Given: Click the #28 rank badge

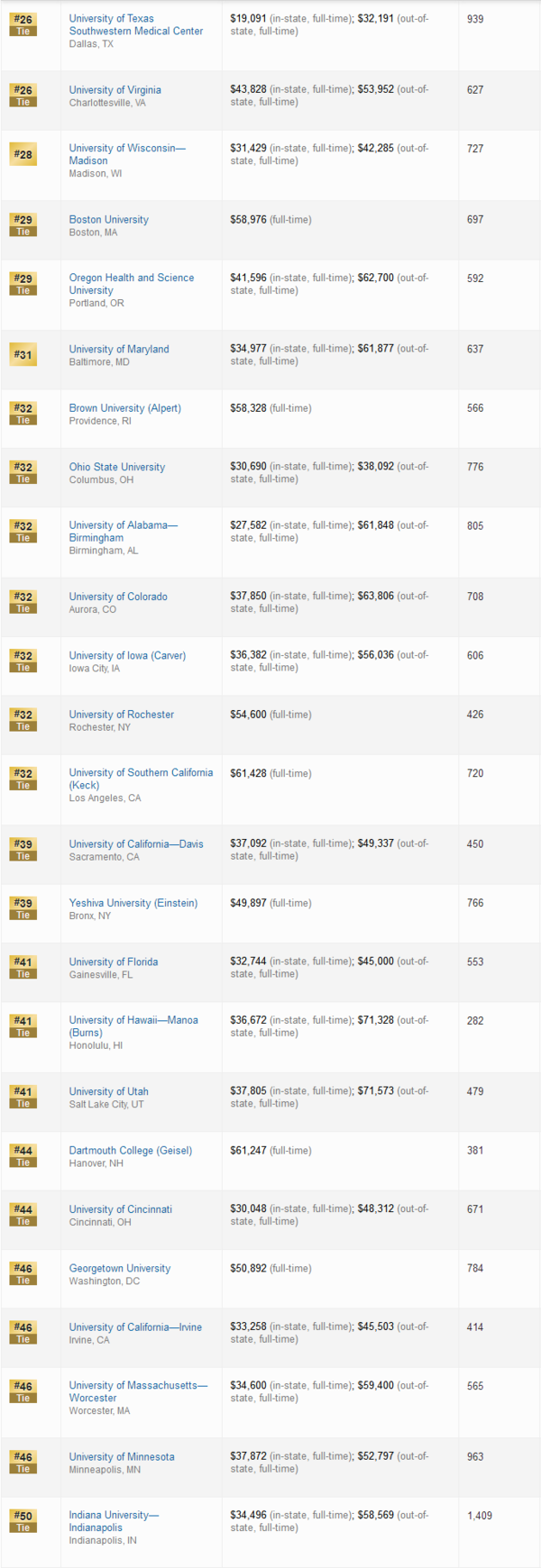Looking at the screenshot, I should [x=23, y=154].
